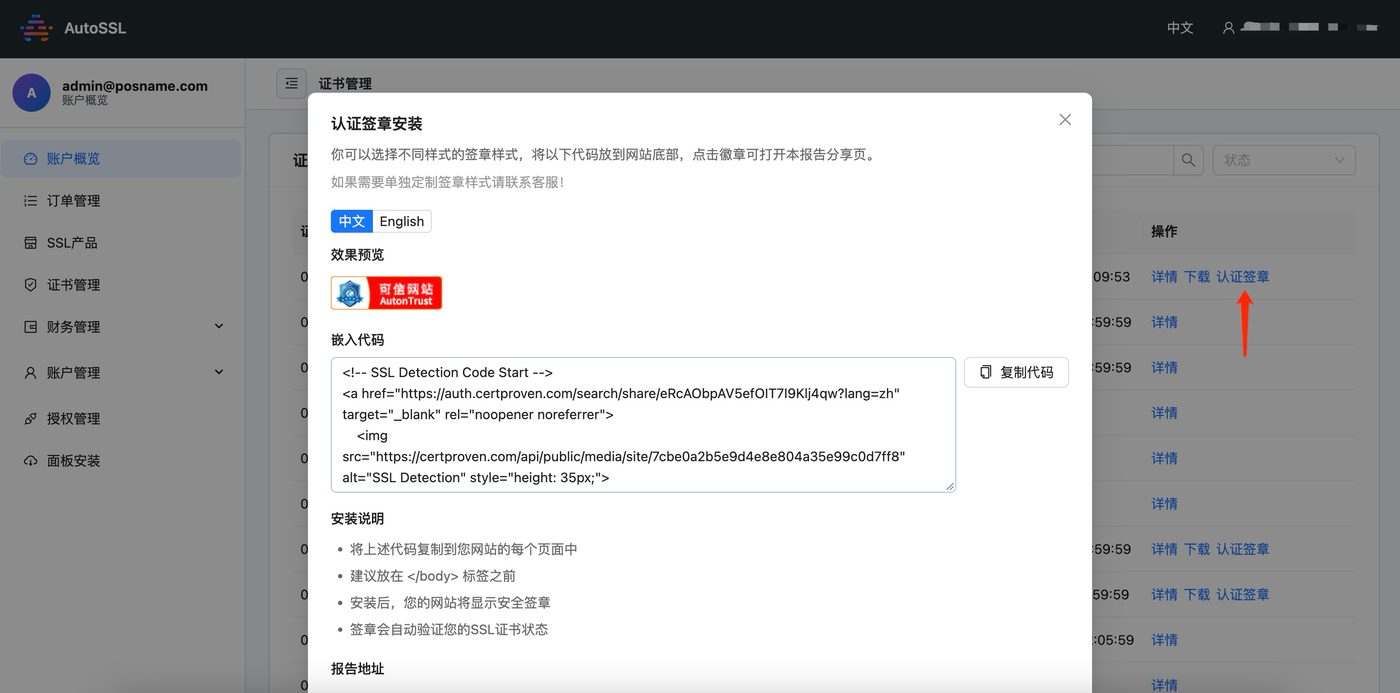Click the user profile icon in top bar

(x=1229, y=28)
